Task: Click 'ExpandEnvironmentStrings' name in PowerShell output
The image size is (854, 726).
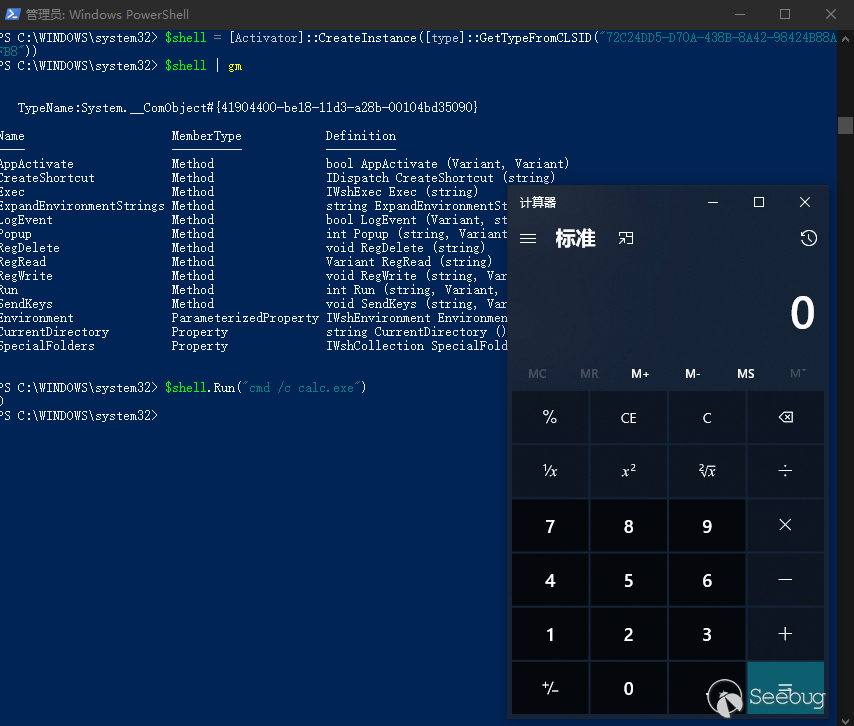Action: click(x=82, y=206)
